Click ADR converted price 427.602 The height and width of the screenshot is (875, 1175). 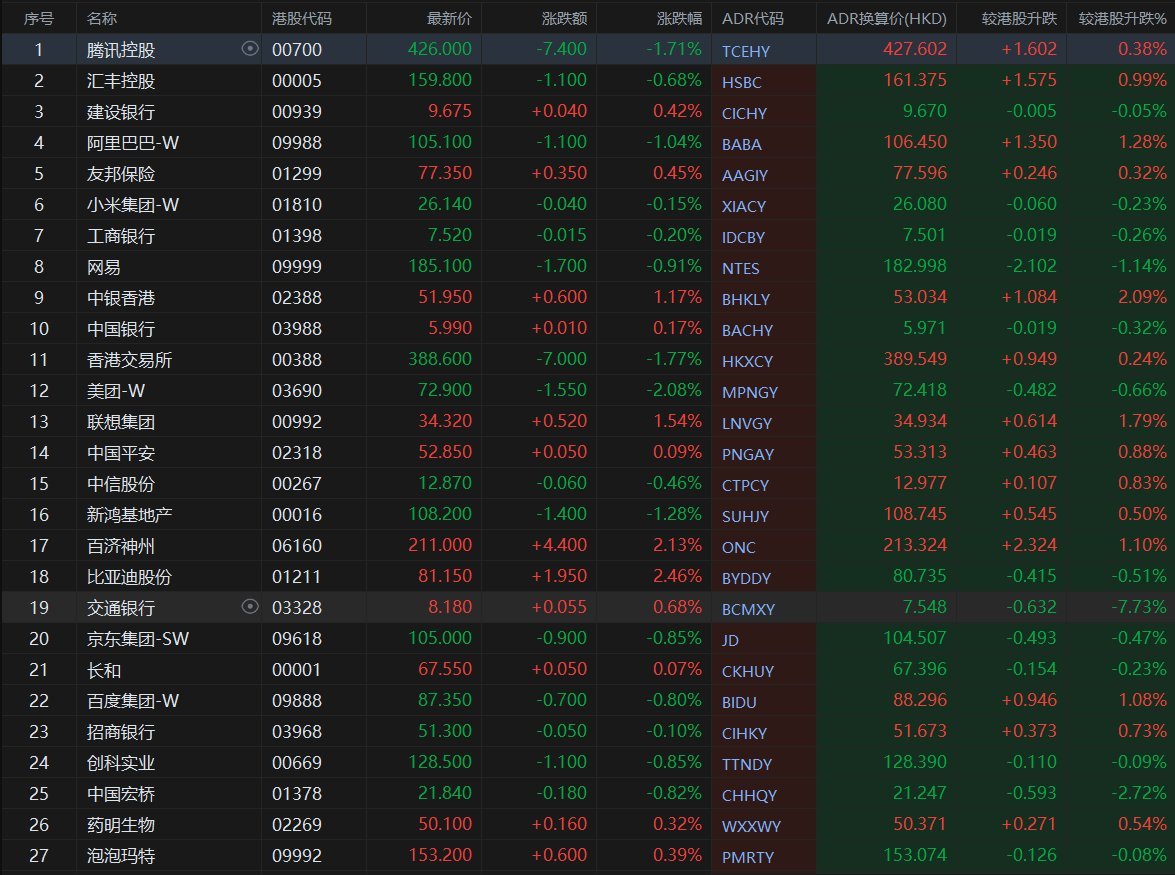[915, 49]
